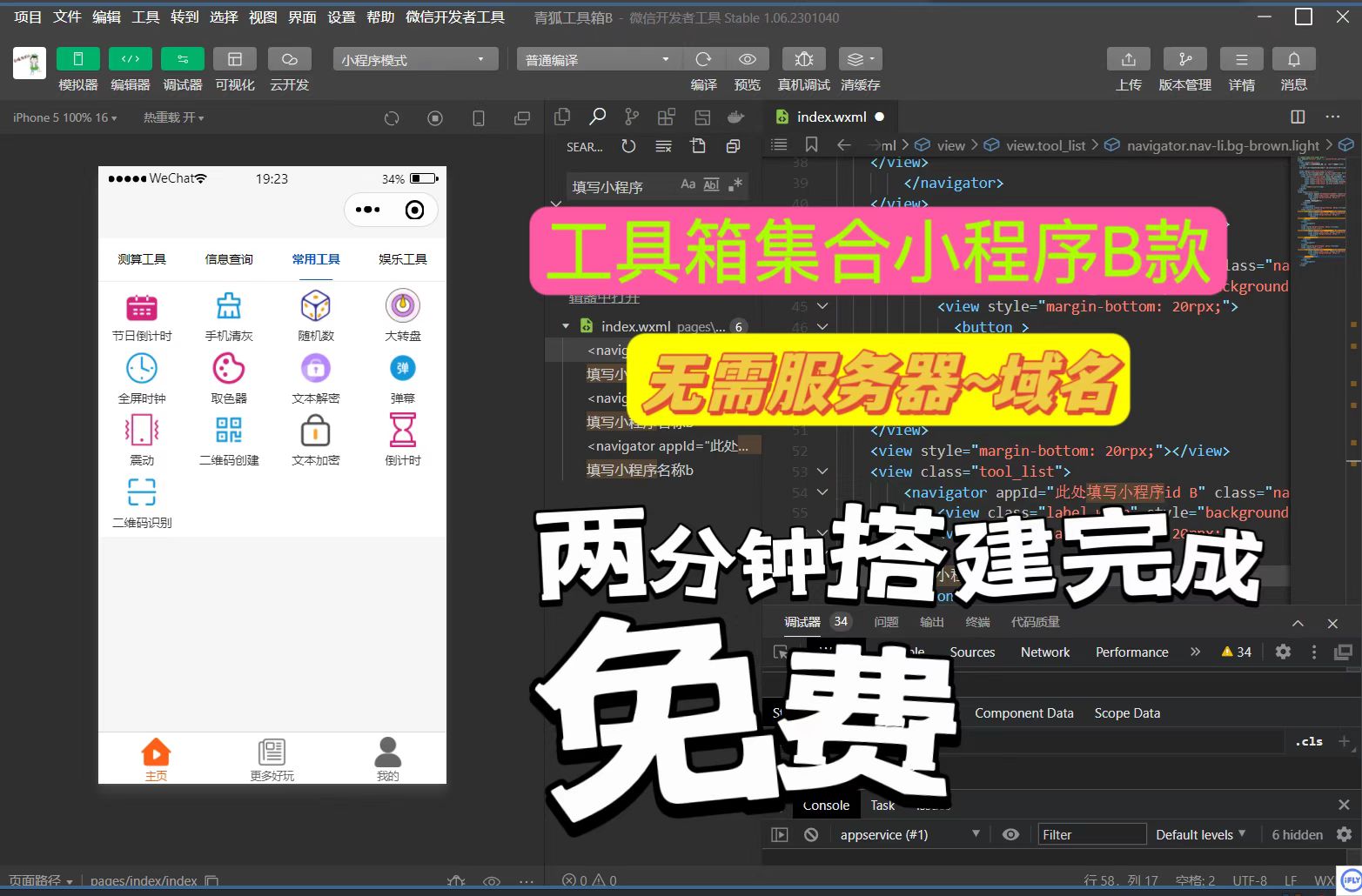Open the 工具 menu
This screenshot has width=1362, height=896.
[x=145, y=17]
